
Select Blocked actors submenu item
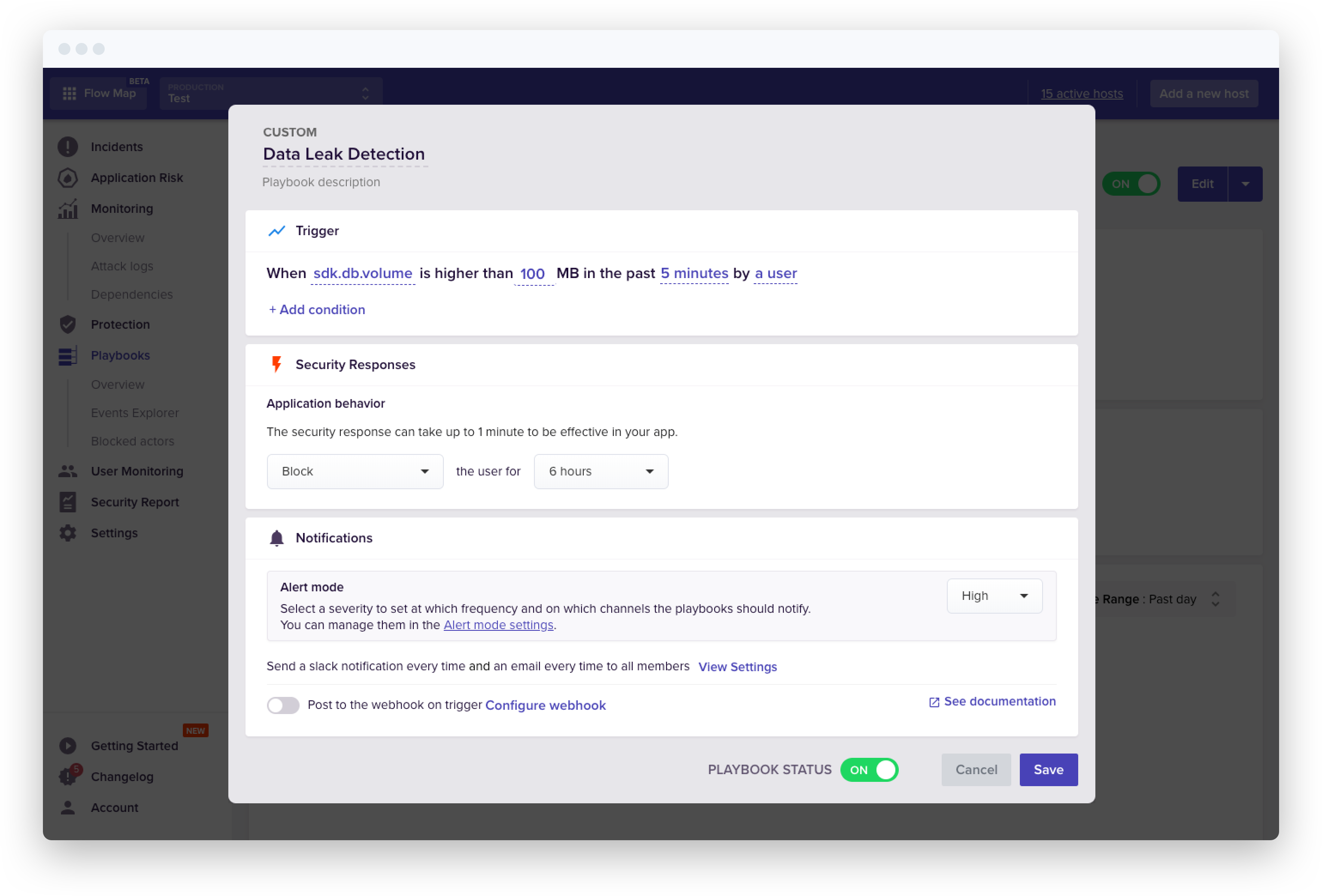[x=133, y=441]
